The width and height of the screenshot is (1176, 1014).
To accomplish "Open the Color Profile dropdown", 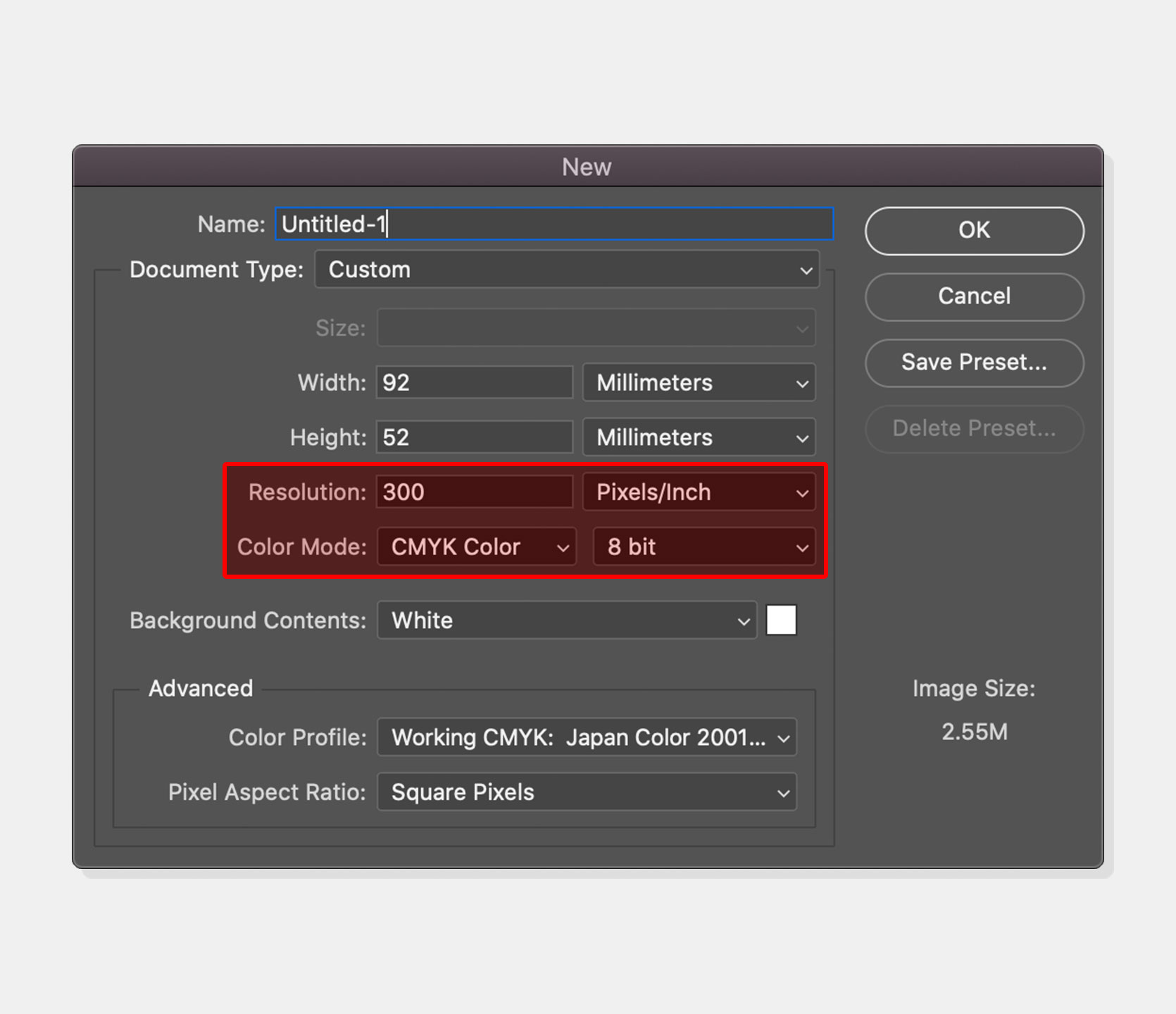I will (587, 737).
